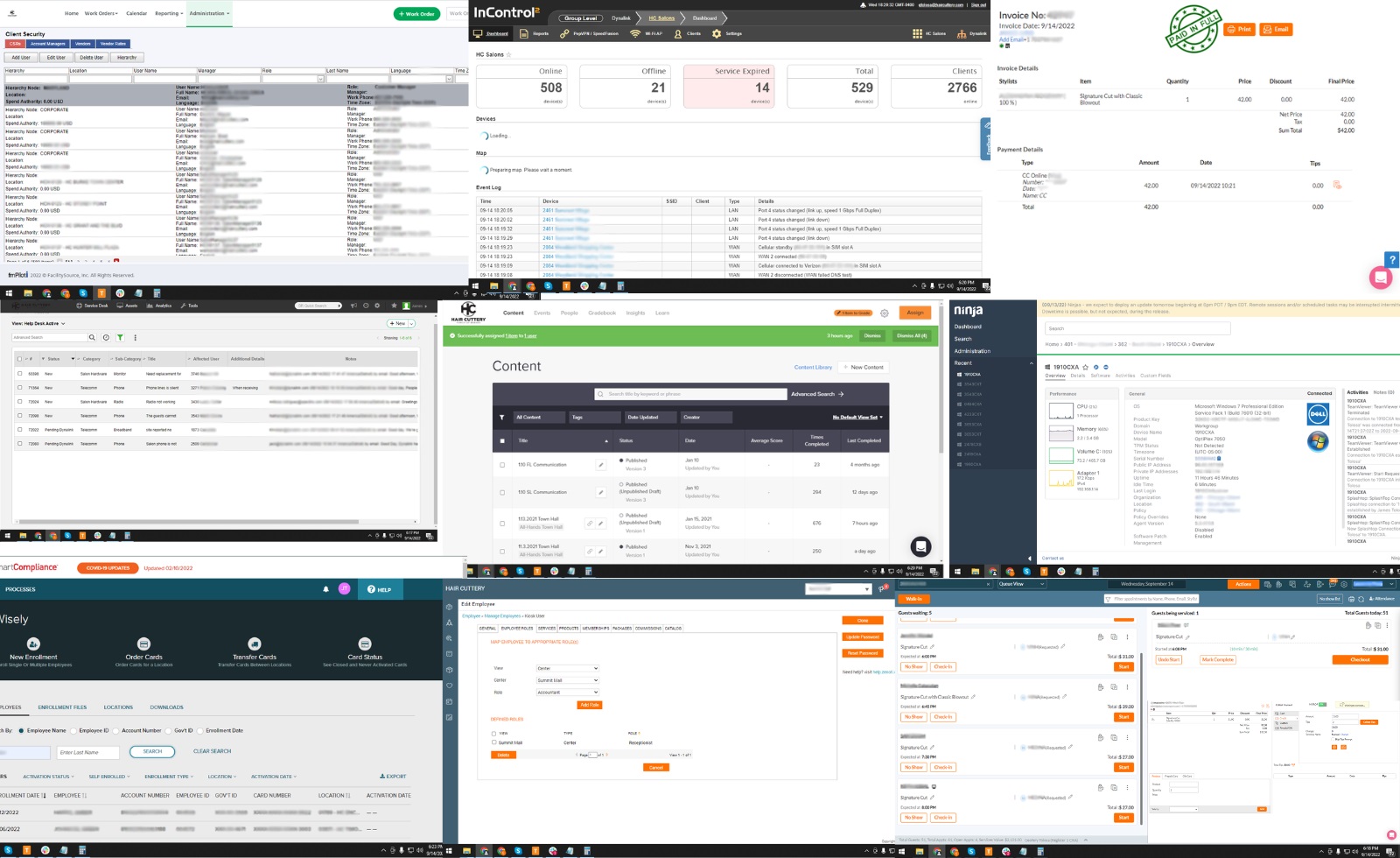
Task: Select the Employee ID radio button
Action: point(74,730)
